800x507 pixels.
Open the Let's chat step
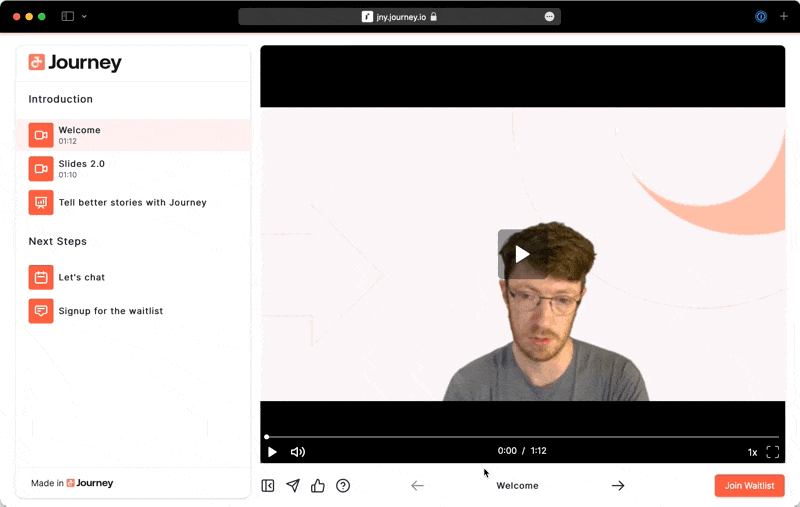point(134,277)
